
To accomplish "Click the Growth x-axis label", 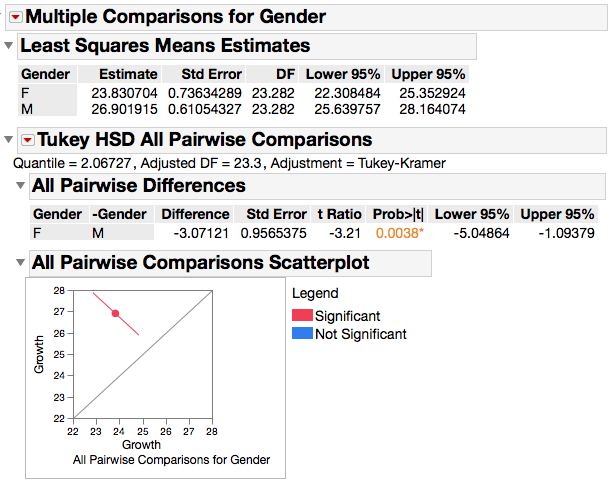I will pyautogui.click(x=141, y=444).
